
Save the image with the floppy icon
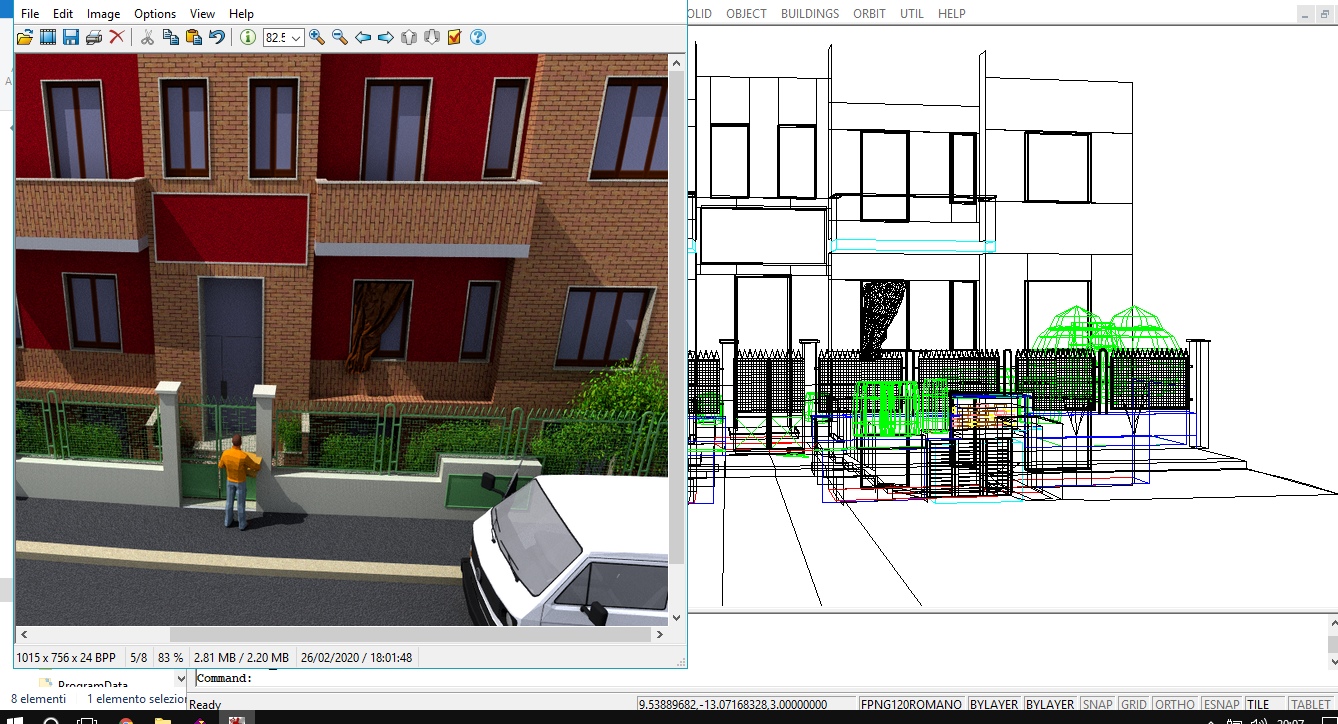click(x=71, y=37)
